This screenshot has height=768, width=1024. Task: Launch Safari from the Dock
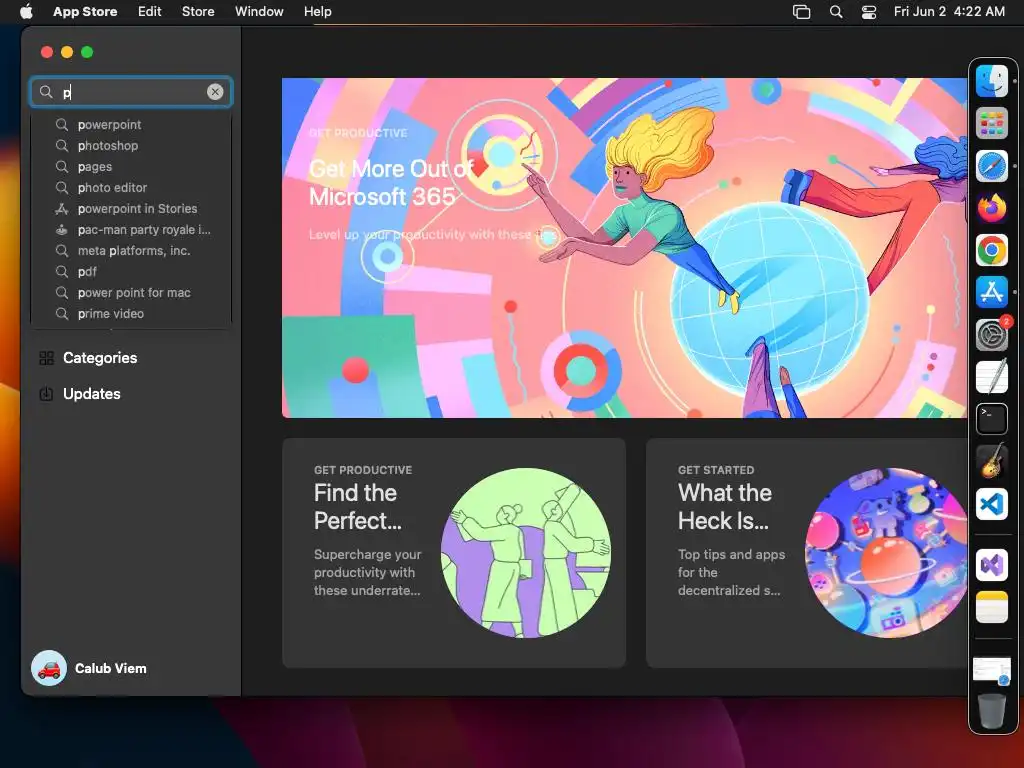(991, 166)
